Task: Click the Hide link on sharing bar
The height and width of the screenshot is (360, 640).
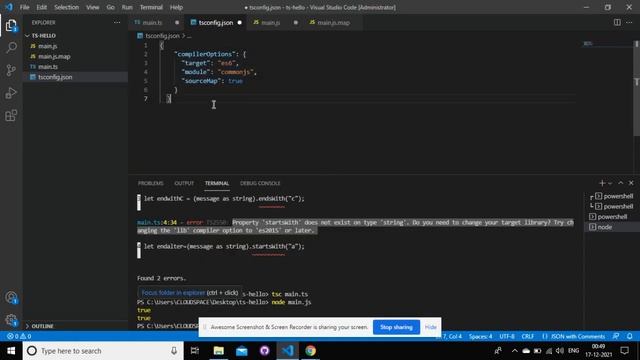Action: click(431, 327)
